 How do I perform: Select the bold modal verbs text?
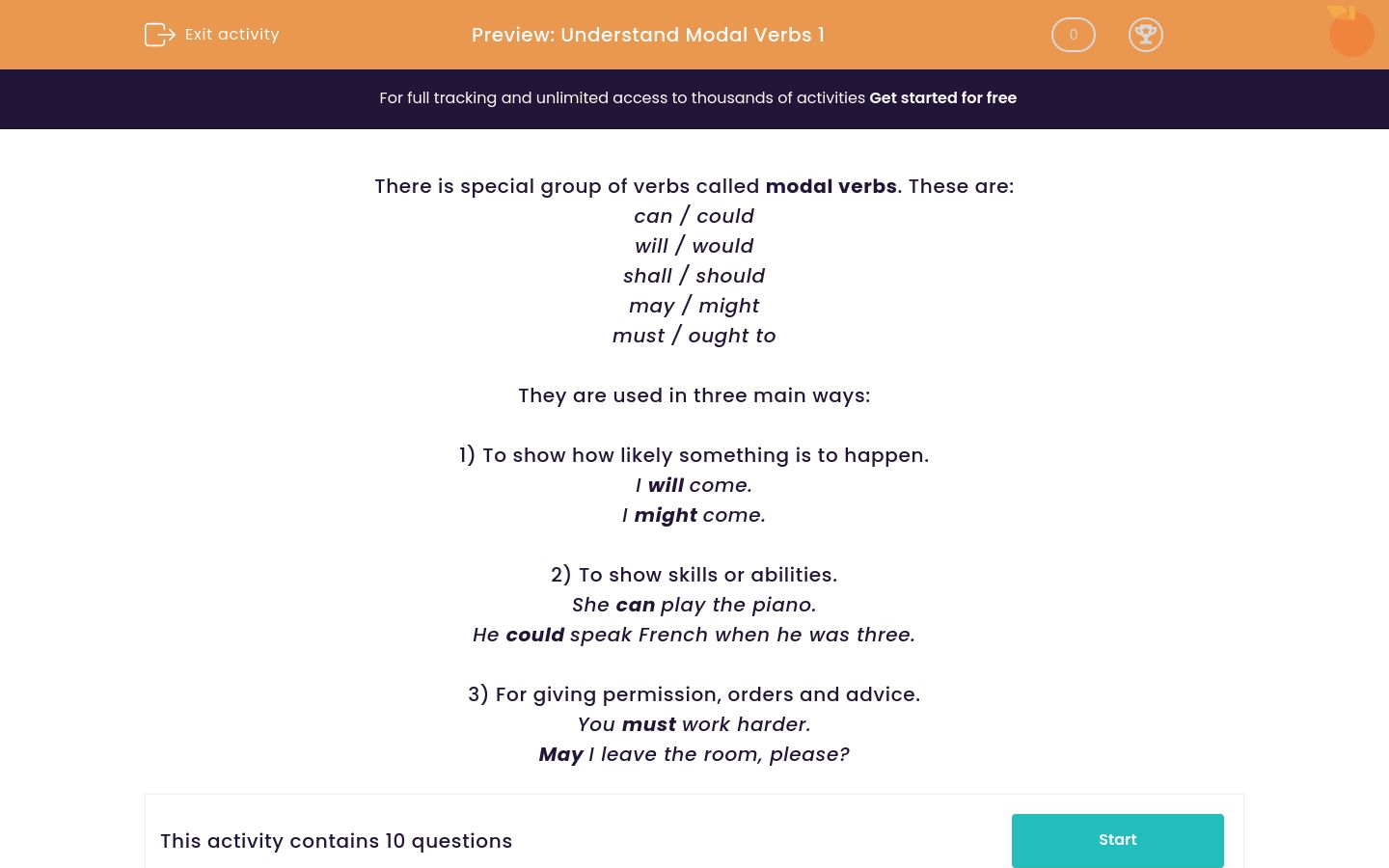831,186
